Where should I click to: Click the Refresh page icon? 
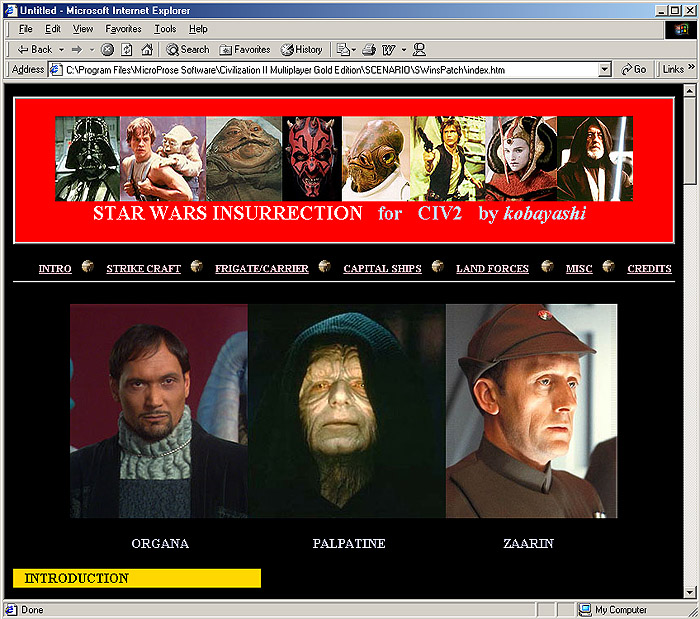pyautogui.click(x=127, y=49)
